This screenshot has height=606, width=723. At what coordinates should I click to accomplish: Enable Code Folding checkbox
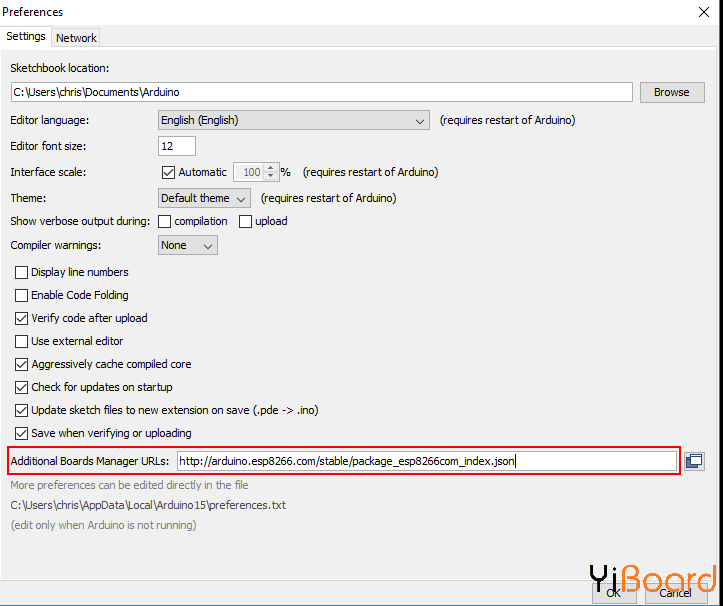pos(22,295)
